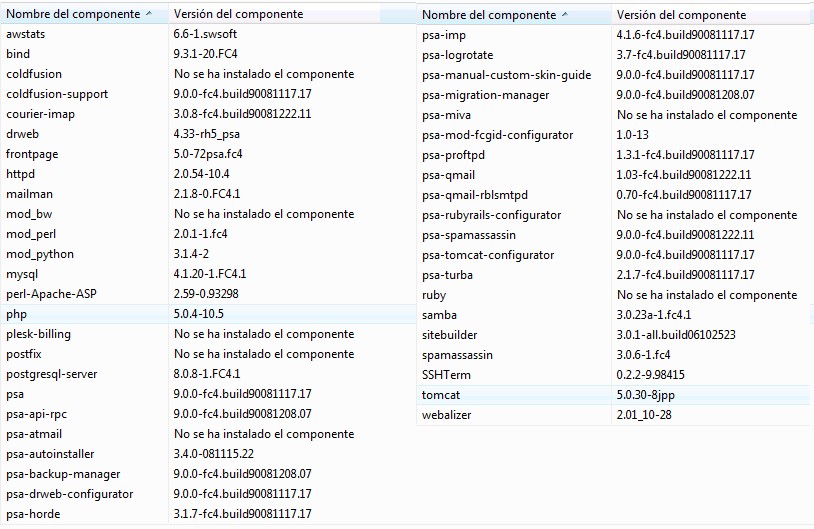The image size is (814, 529).
Task: Select the 'mod_python' row
Action: point(208,254)
